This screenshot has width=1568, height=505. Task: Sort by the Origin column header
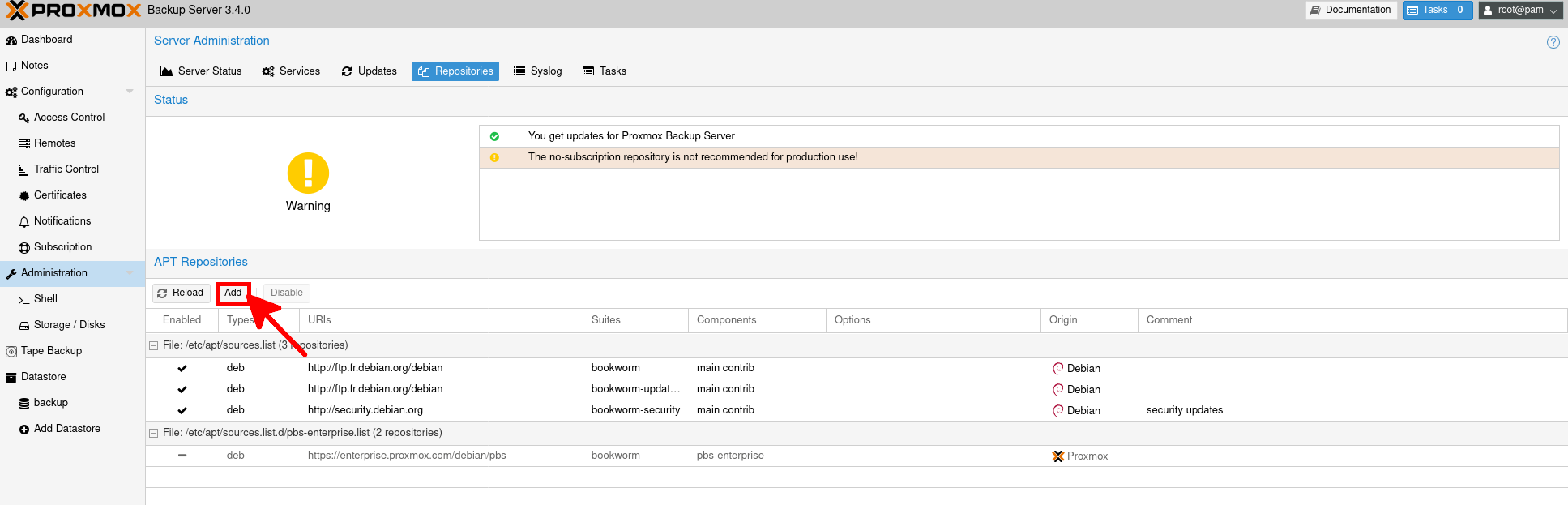tap(1089, 320)
